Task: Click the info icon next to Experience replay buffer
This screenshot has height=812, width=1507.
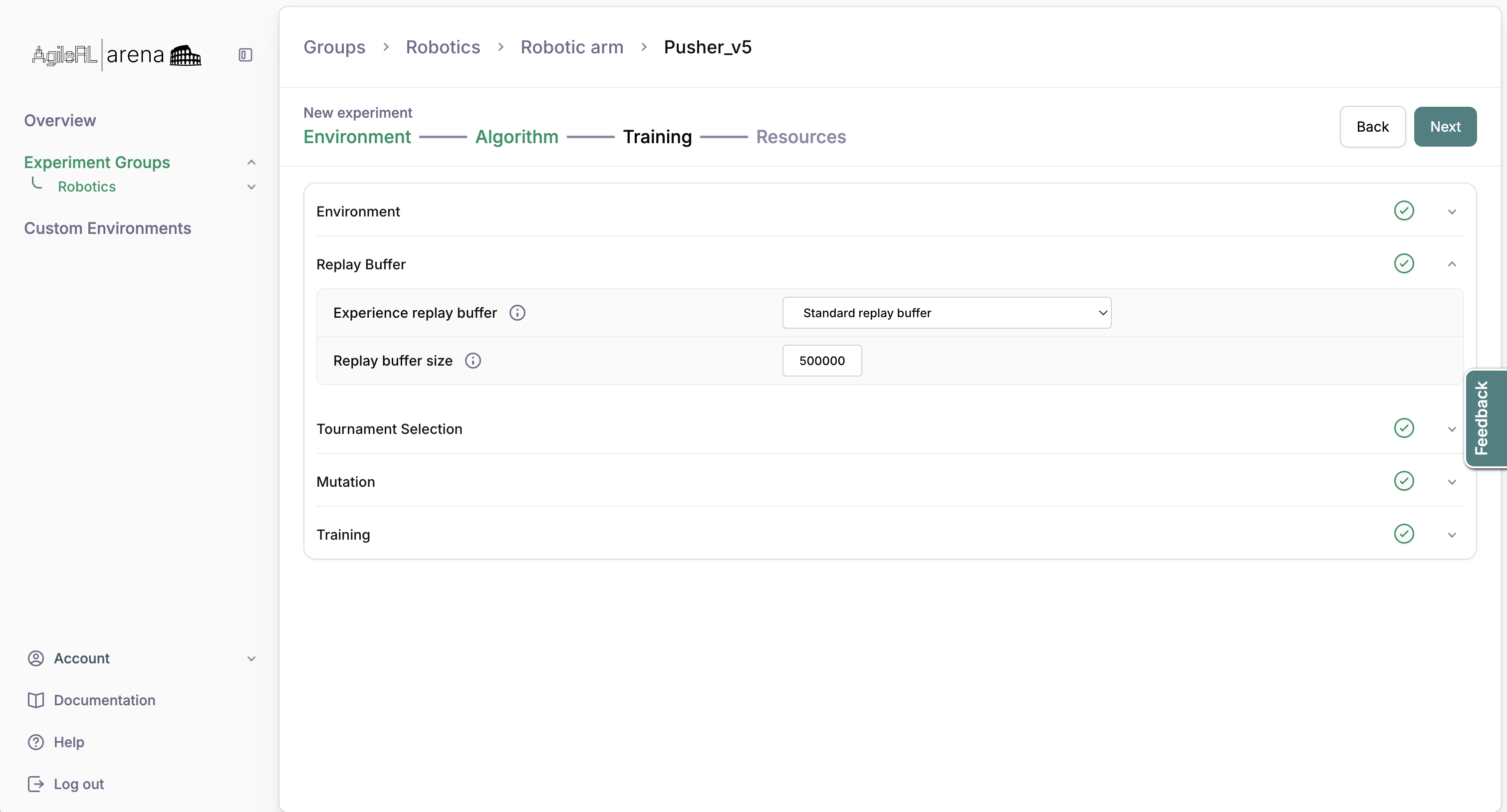Action: [x=517, y=313]
